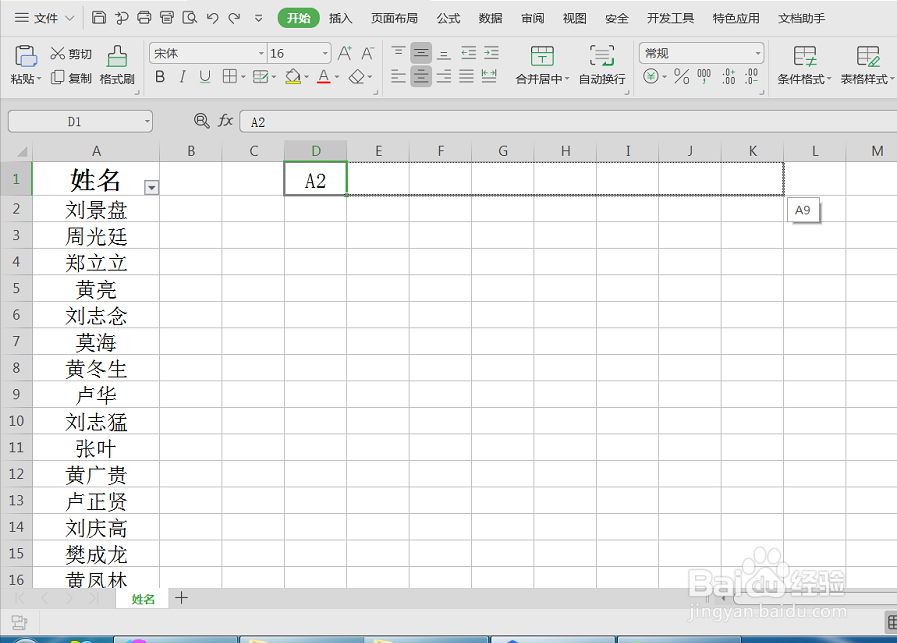Expand the Name Box D1 dropdown
The width and height of the screenshot is (897, 643).
click(147, 121)
